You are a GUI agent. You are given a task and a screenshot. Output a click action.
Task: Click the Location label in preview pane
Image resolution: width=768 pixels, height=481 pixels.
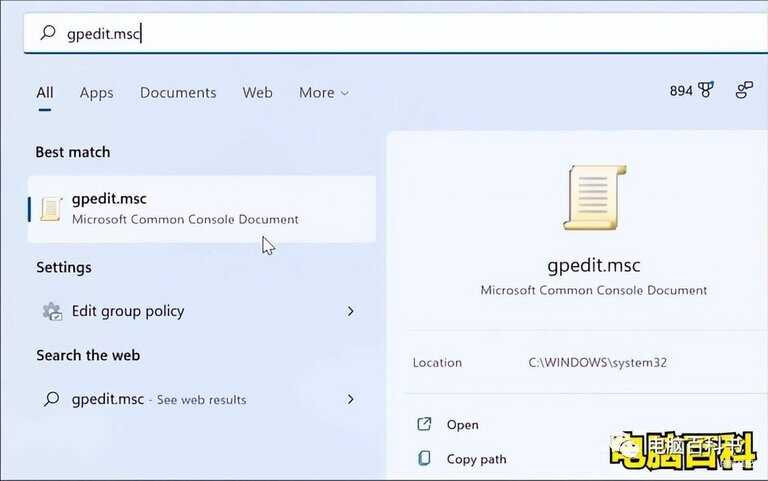[437, 362]
